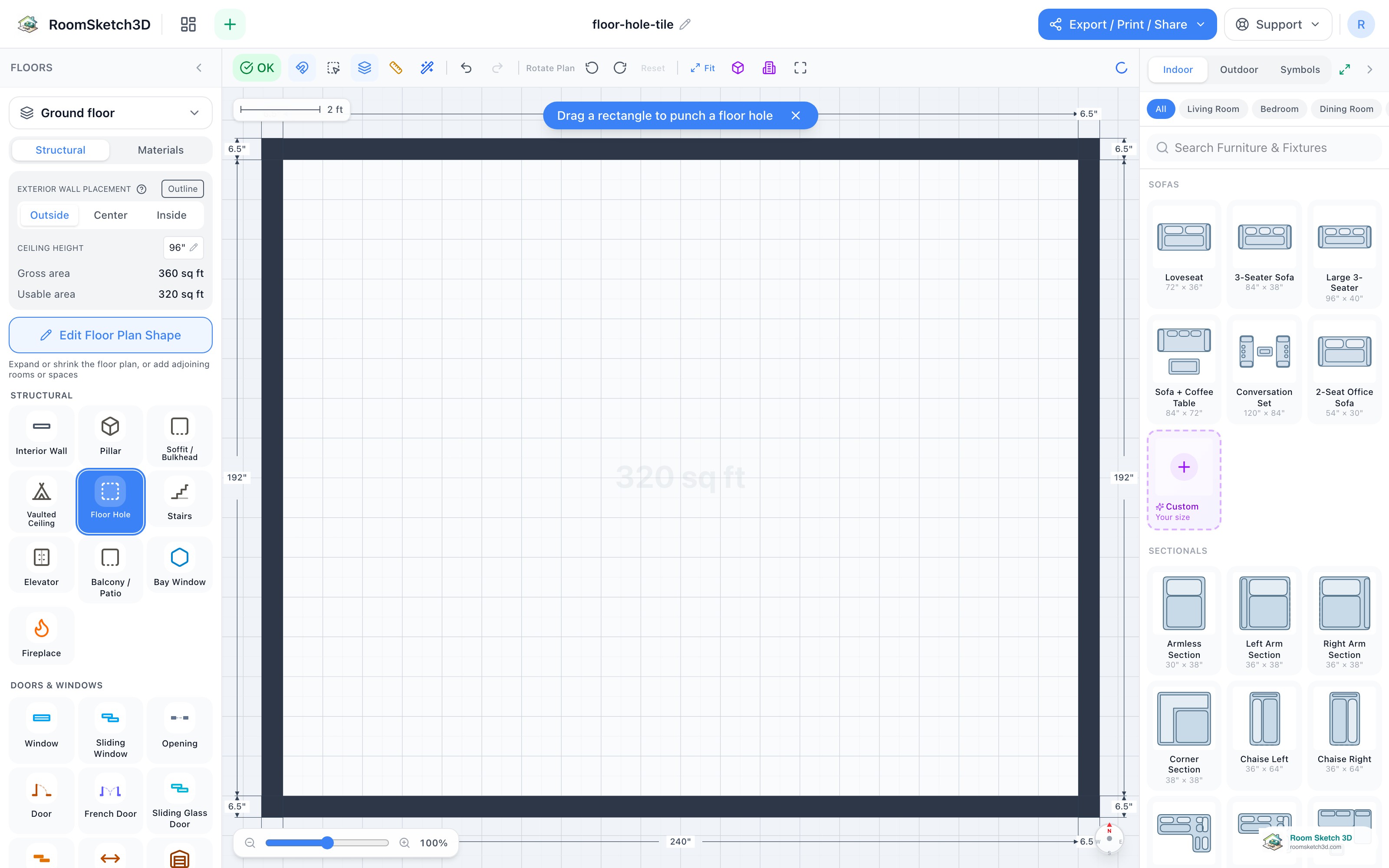Set wall placement to Center
This screenshot has height=868, width=1389.
coord(110,215)
